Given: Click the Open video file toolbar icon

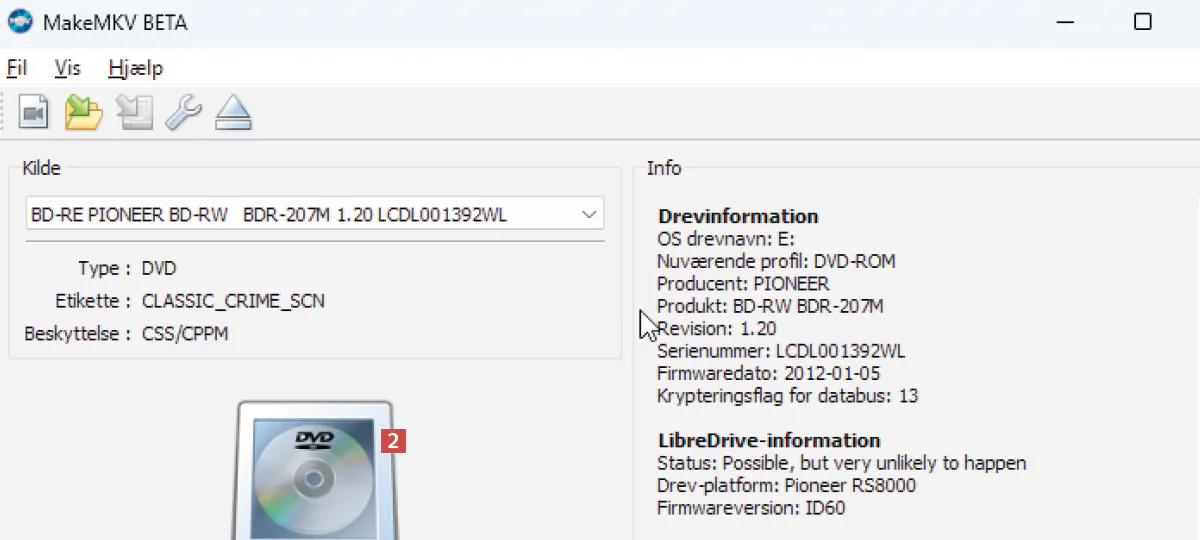Looking at the screenshot, I should pos(34,112).
